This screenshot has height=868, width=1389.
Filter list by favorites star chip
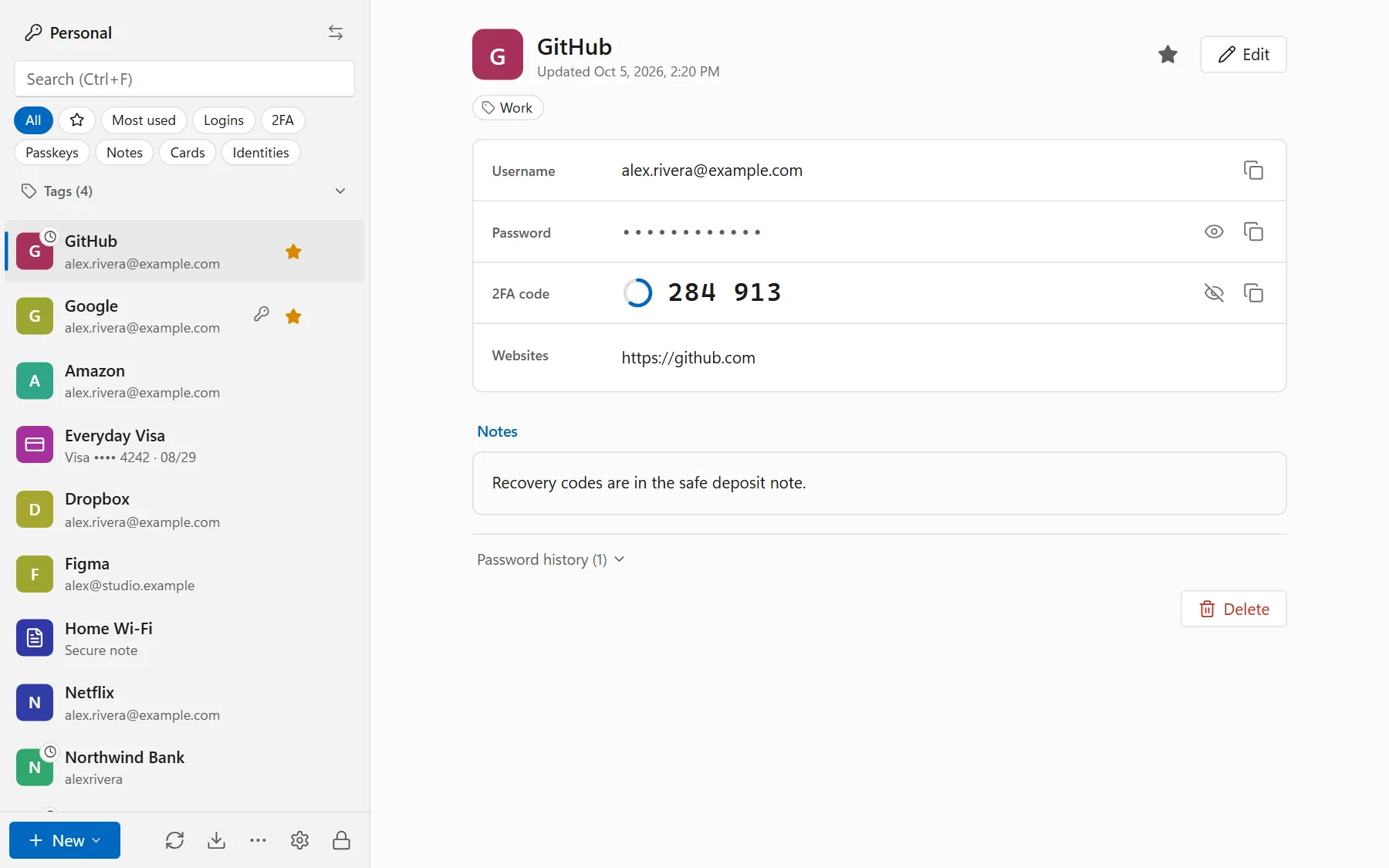[77, 120]
